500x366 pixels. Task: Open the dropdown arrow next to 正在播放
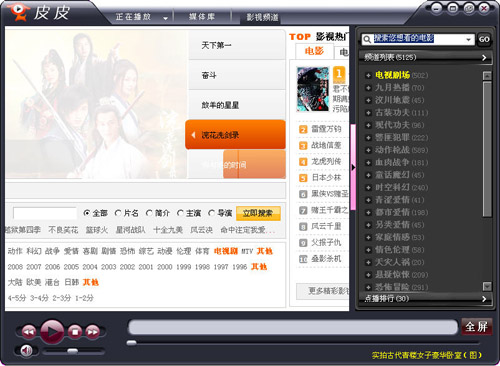coord(165,18)
